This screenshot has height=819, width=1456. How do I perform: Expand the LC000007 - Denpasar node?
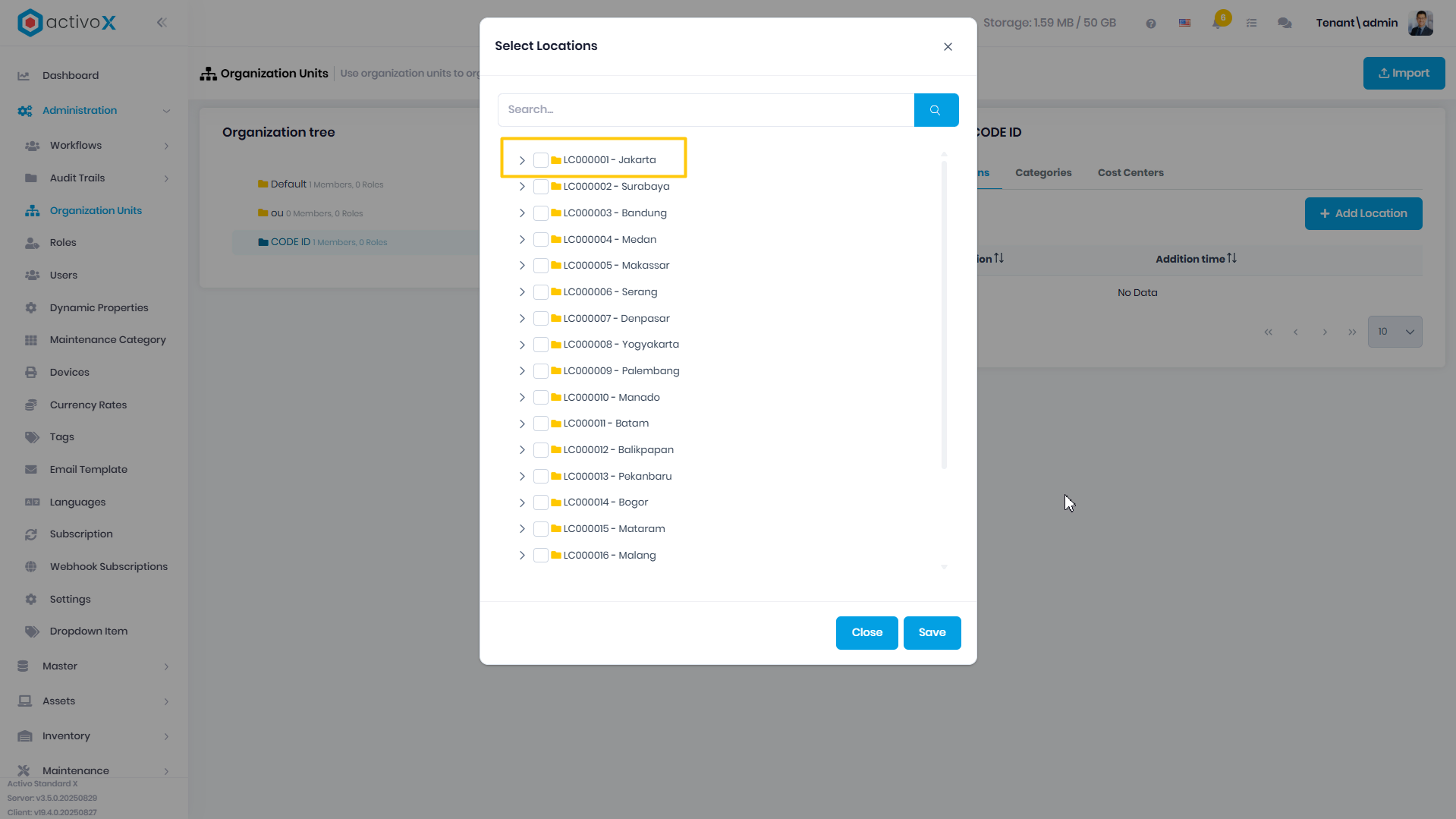[522, 319]
